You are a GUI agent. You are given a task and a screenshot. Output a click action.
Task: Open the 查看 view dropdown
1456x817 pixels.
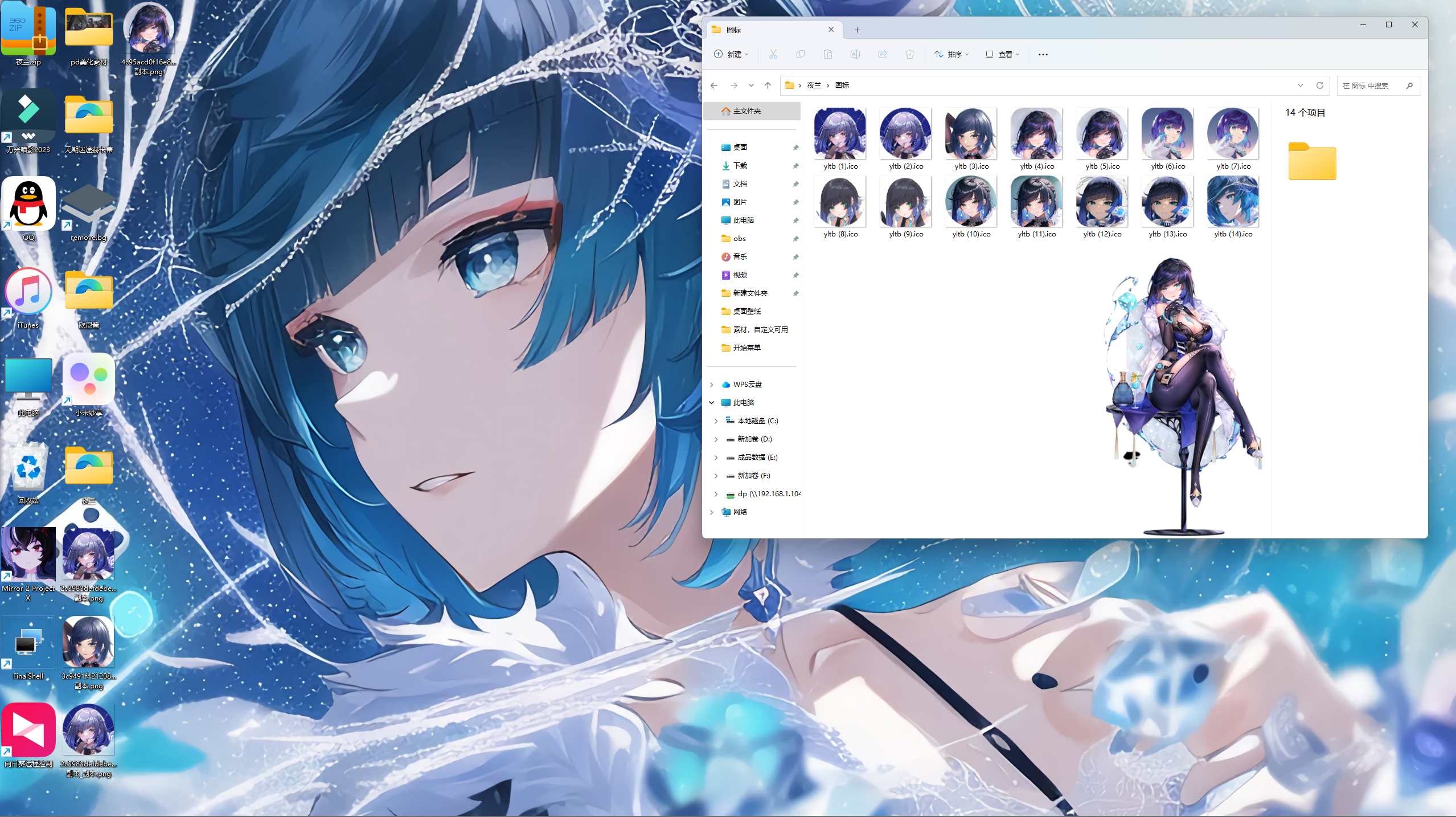pyautogui.click(x=1002, y=54)
